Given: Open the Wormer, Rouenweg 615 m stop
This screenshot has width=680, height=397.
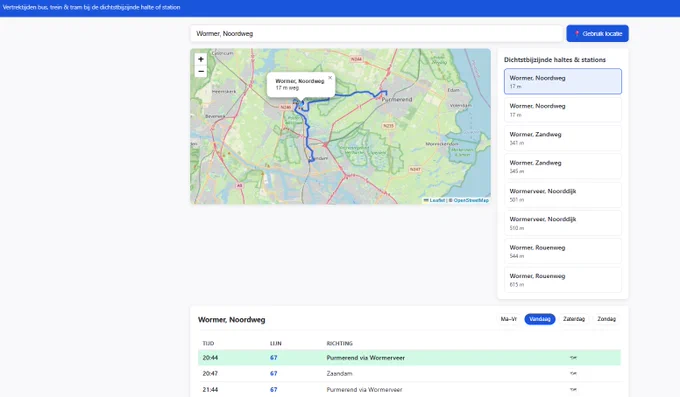Looking at the screenshot, I should tap(562, 280).
